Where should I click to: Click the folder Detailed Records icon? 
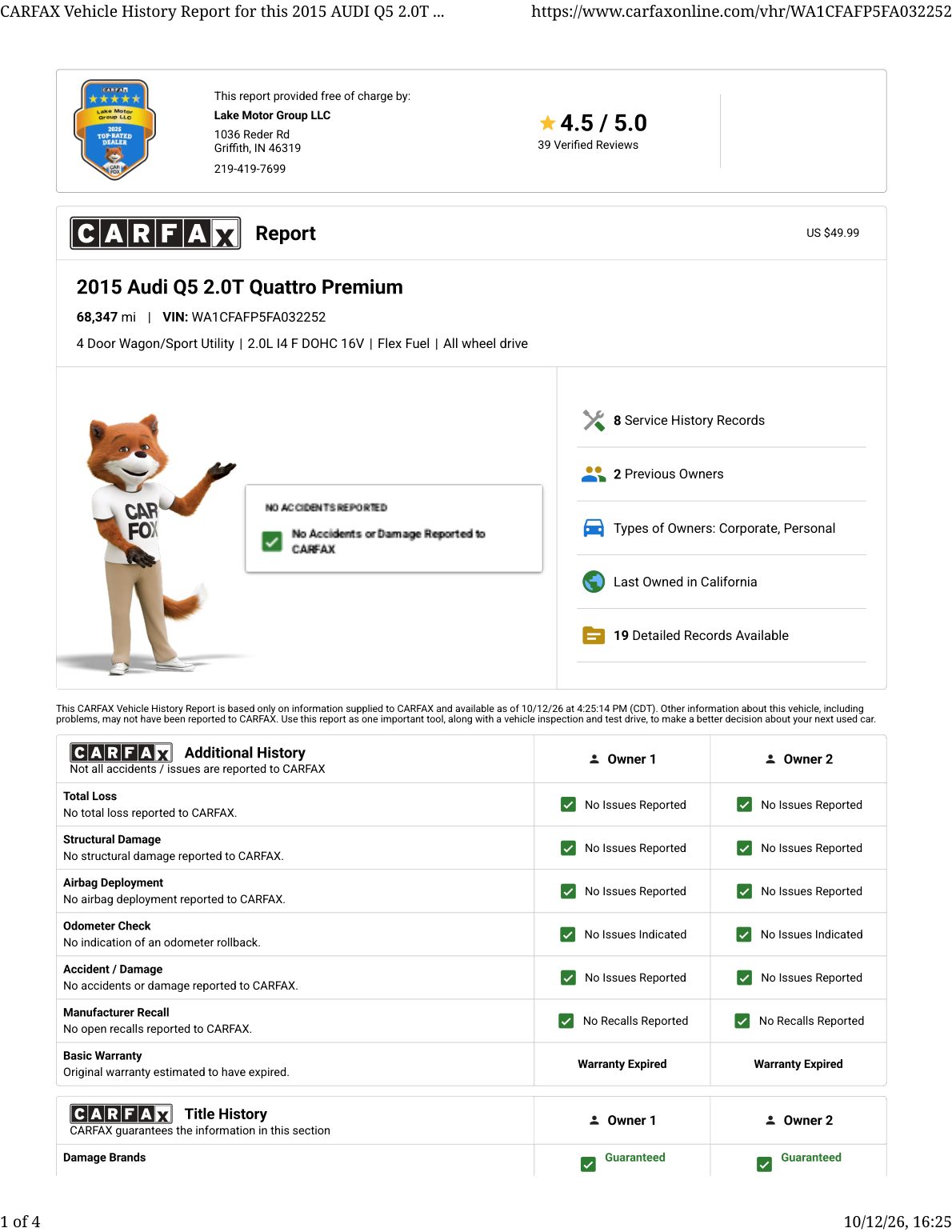(x=594, y=636)
